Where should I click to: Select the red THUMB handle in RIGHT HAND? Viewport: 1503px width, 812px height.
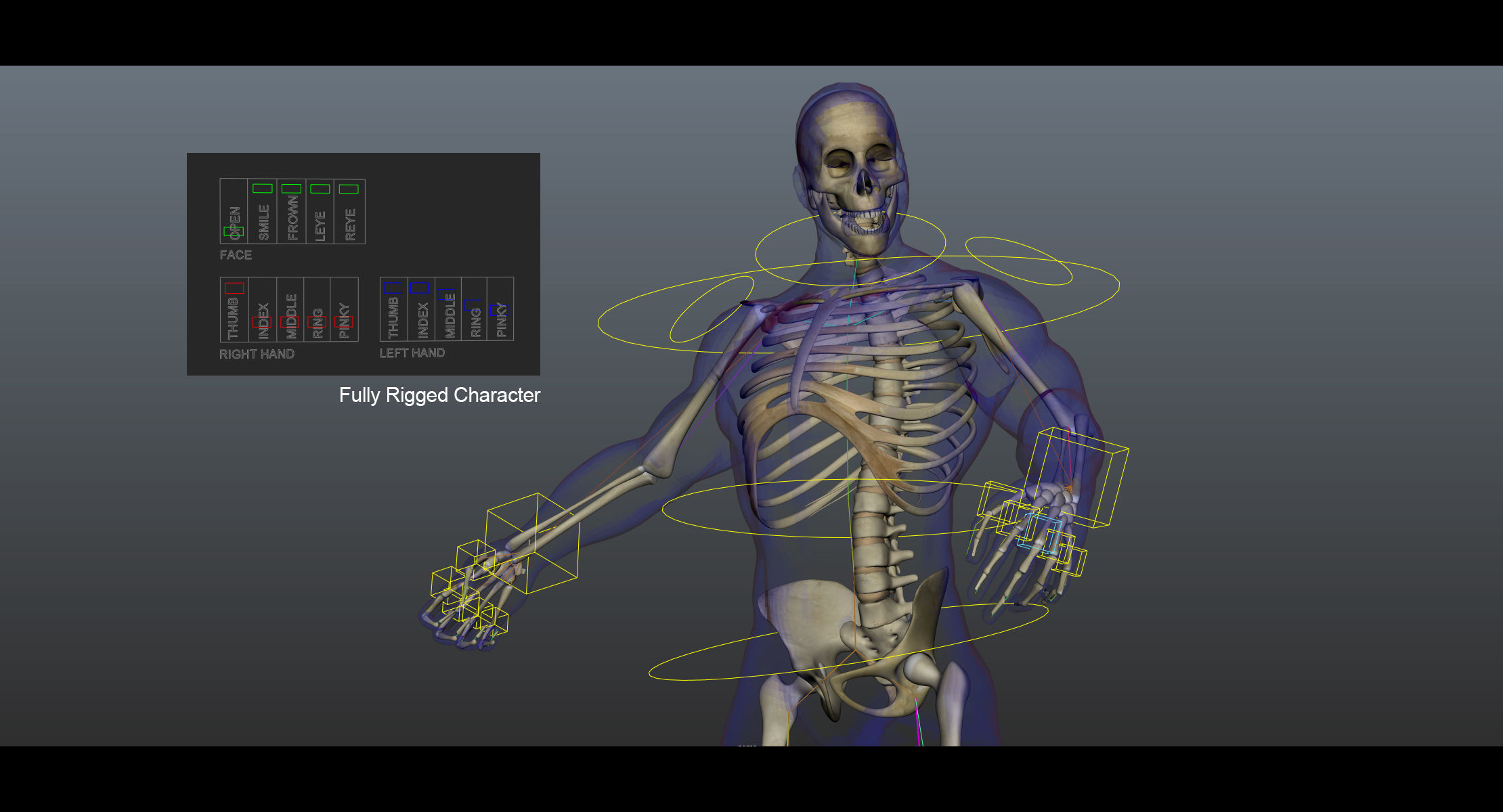pyautogui.click(x=234, y=288)
